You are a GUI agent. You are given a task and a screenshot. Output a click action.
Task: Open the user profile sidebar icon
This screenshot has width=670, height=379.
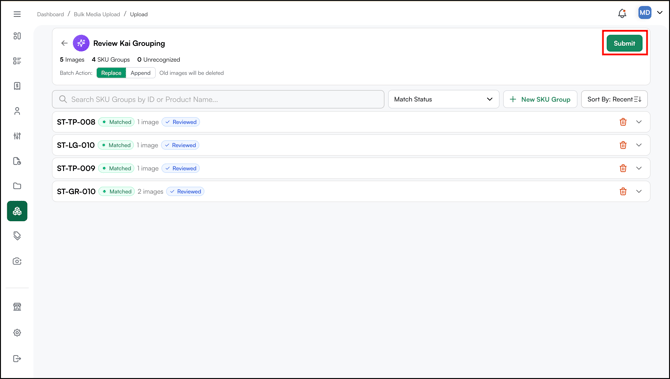tap(17, 111)
